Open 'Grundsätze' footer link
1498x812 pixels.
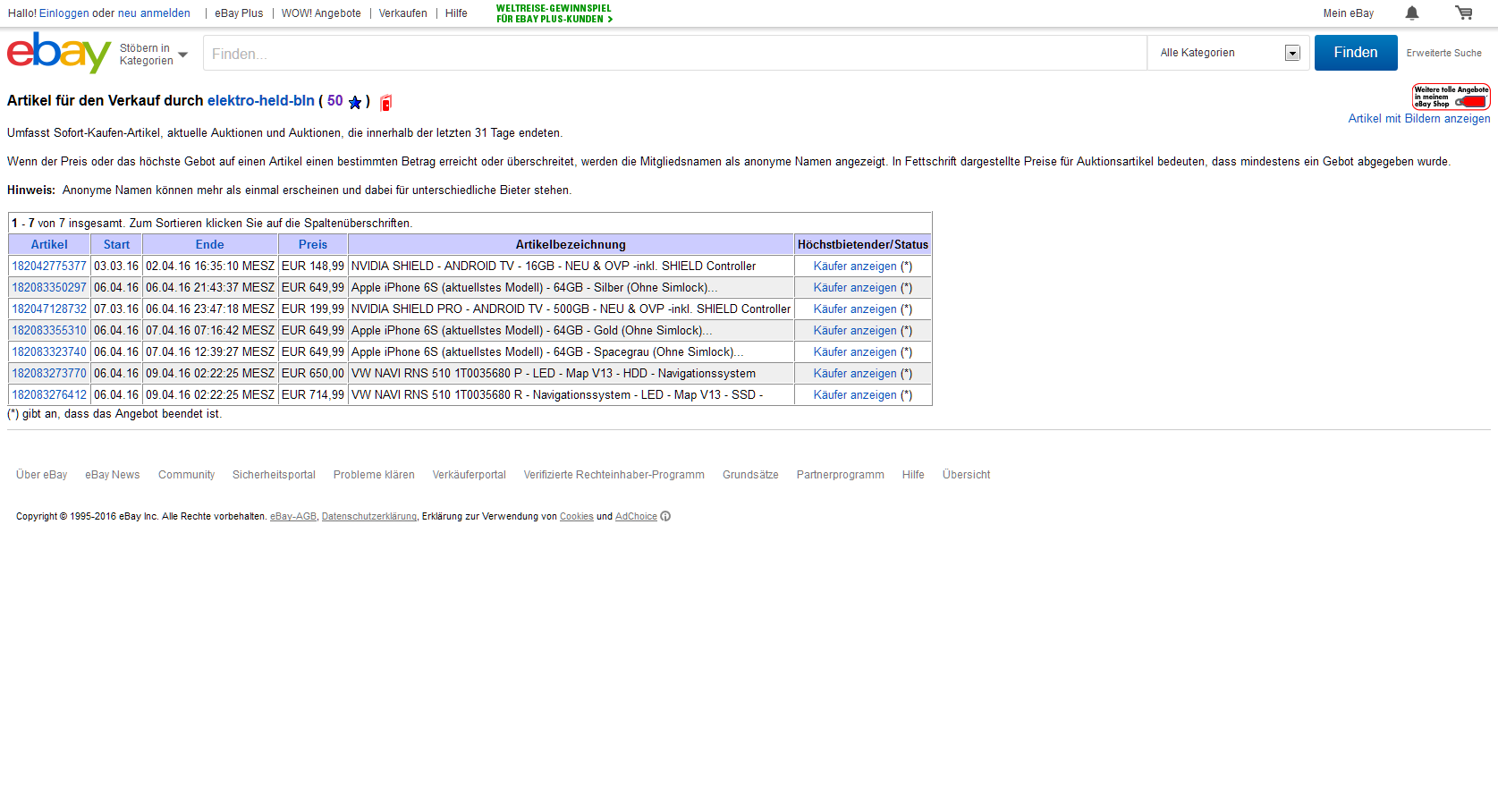(750, 475)
